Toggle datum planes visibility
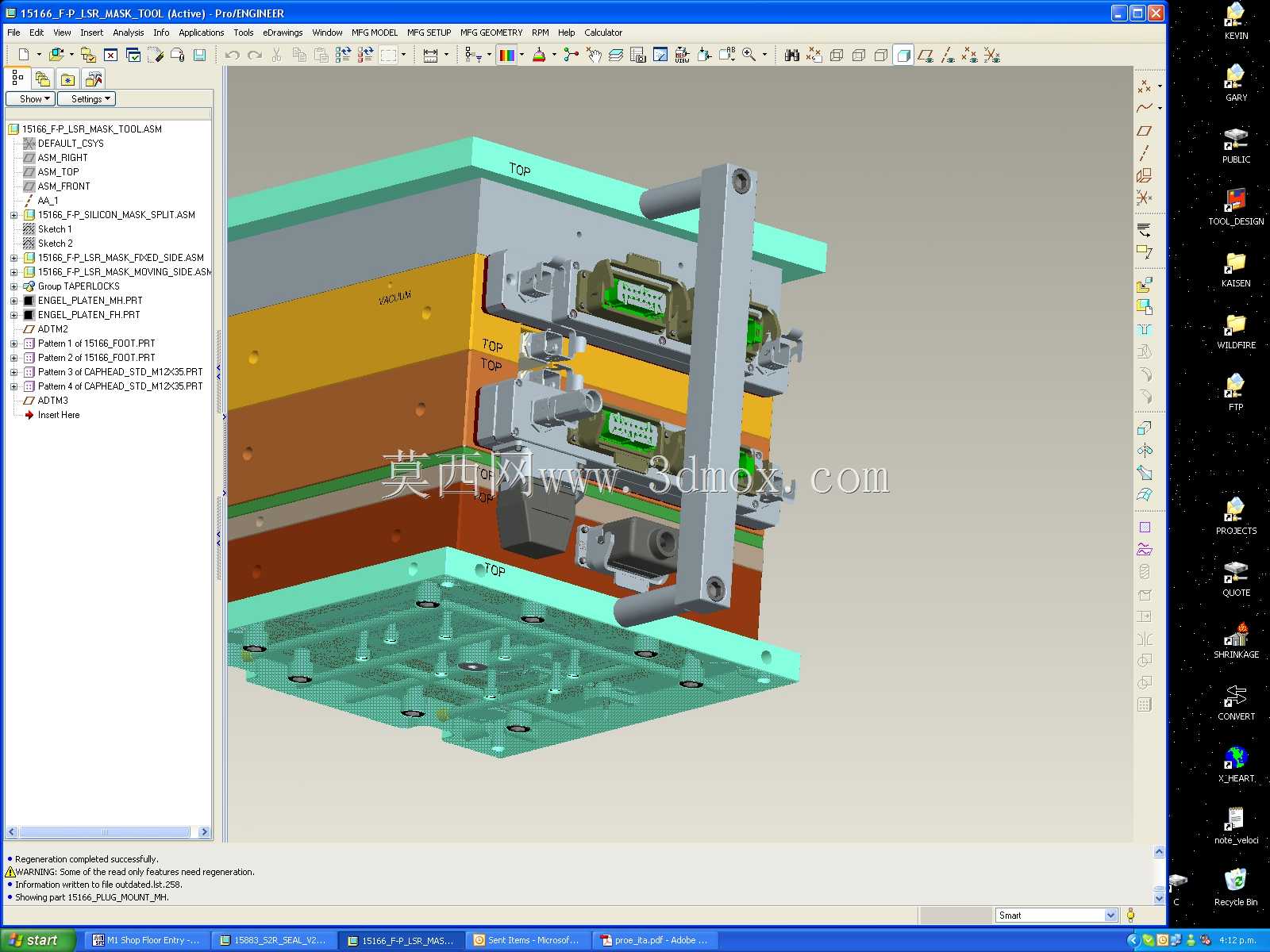The height and width of the screenshot is (952, 1270). [926, 55]
